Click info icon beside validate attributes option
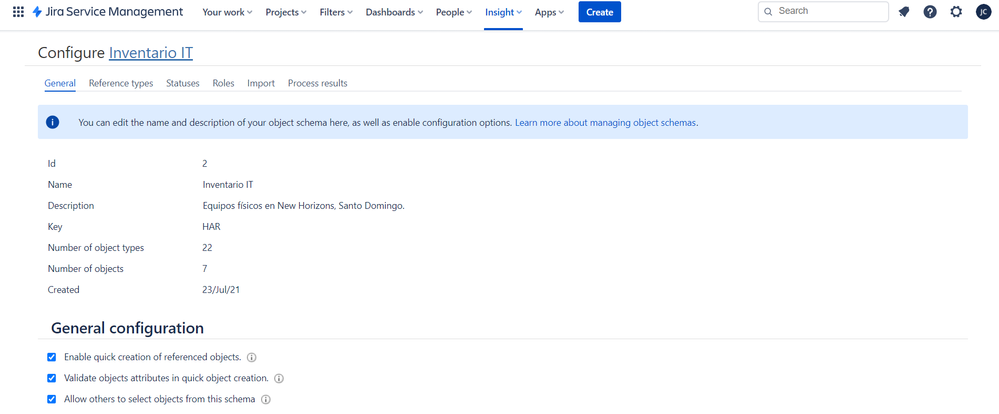 [279, 378]
